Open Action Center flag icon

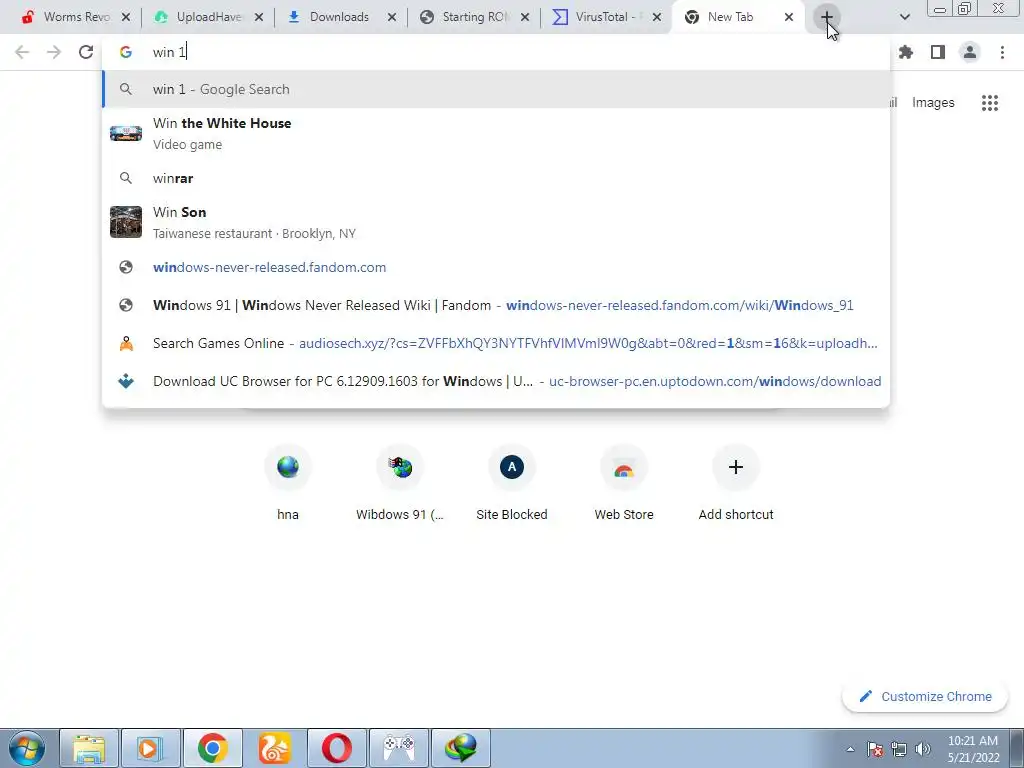(875, 749)
